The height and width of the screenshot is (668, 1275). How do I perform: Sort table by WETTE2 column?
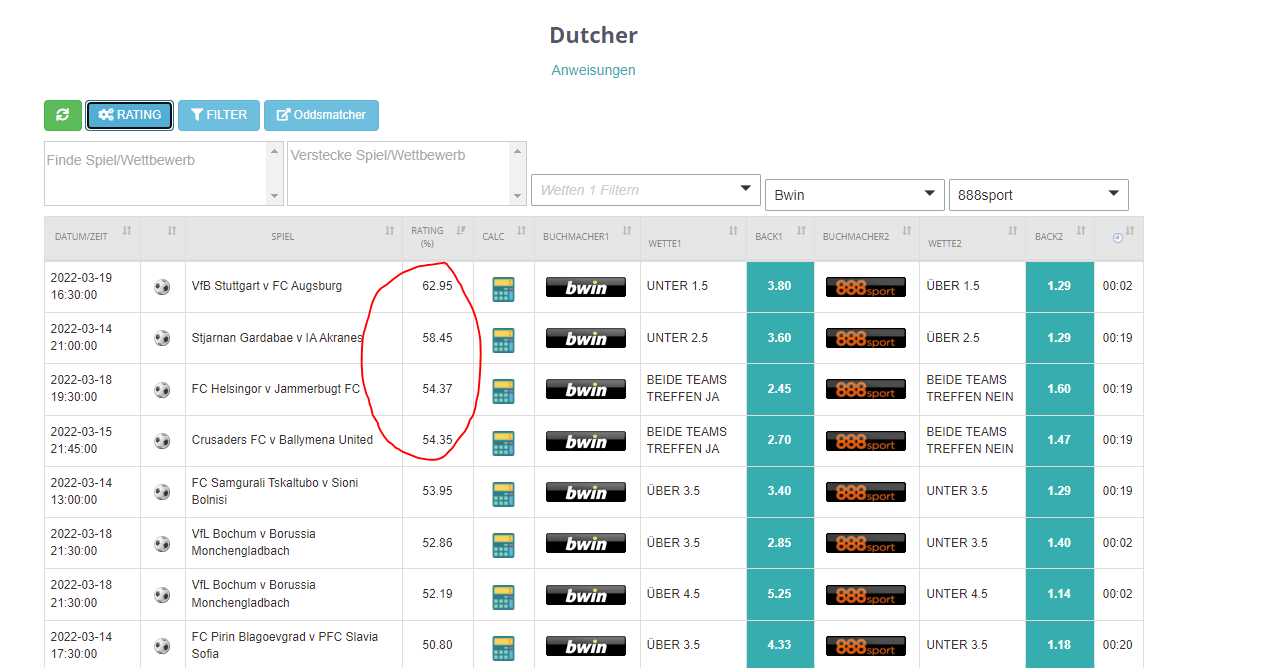click(973, 237)
